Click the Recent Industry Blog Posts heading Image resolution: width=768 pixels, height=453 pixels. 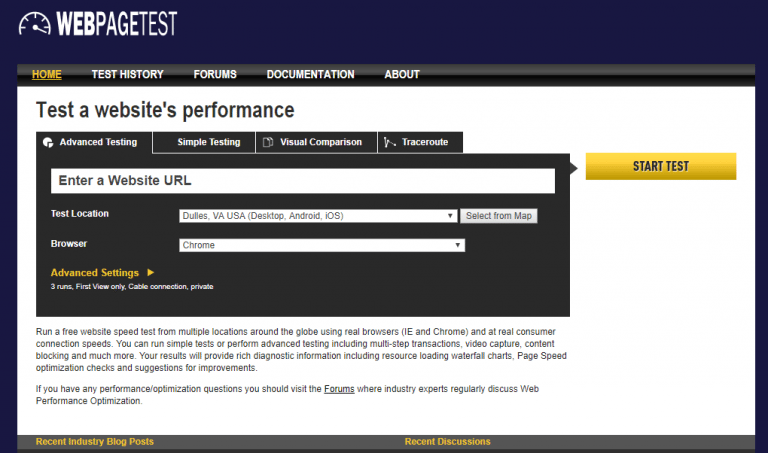point(95,442)
